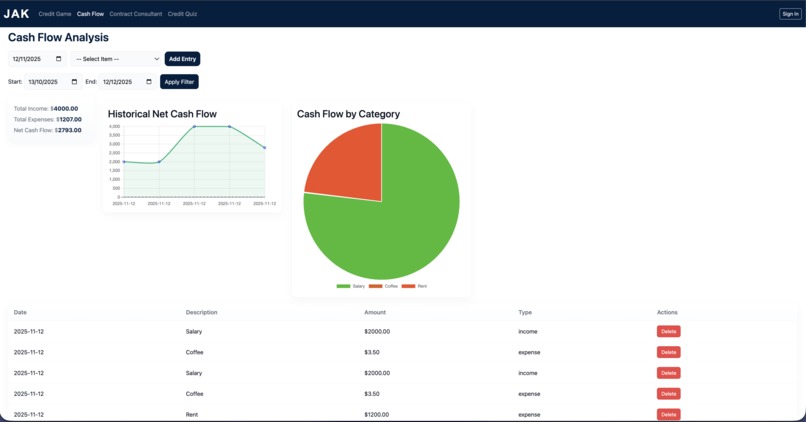Click the Start date field 13/10/2025
Screen dimensions: 806x422
click(x=53, y=82)
